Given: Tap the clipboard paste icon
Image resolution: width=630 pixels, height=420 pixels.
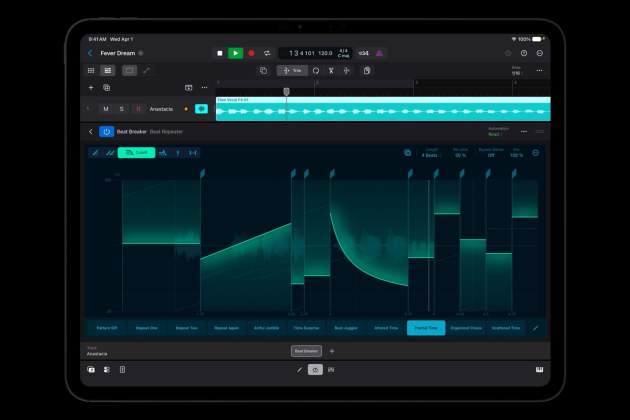Looking at the screenshot, I should pyautogui.click(x=367, y=71).
